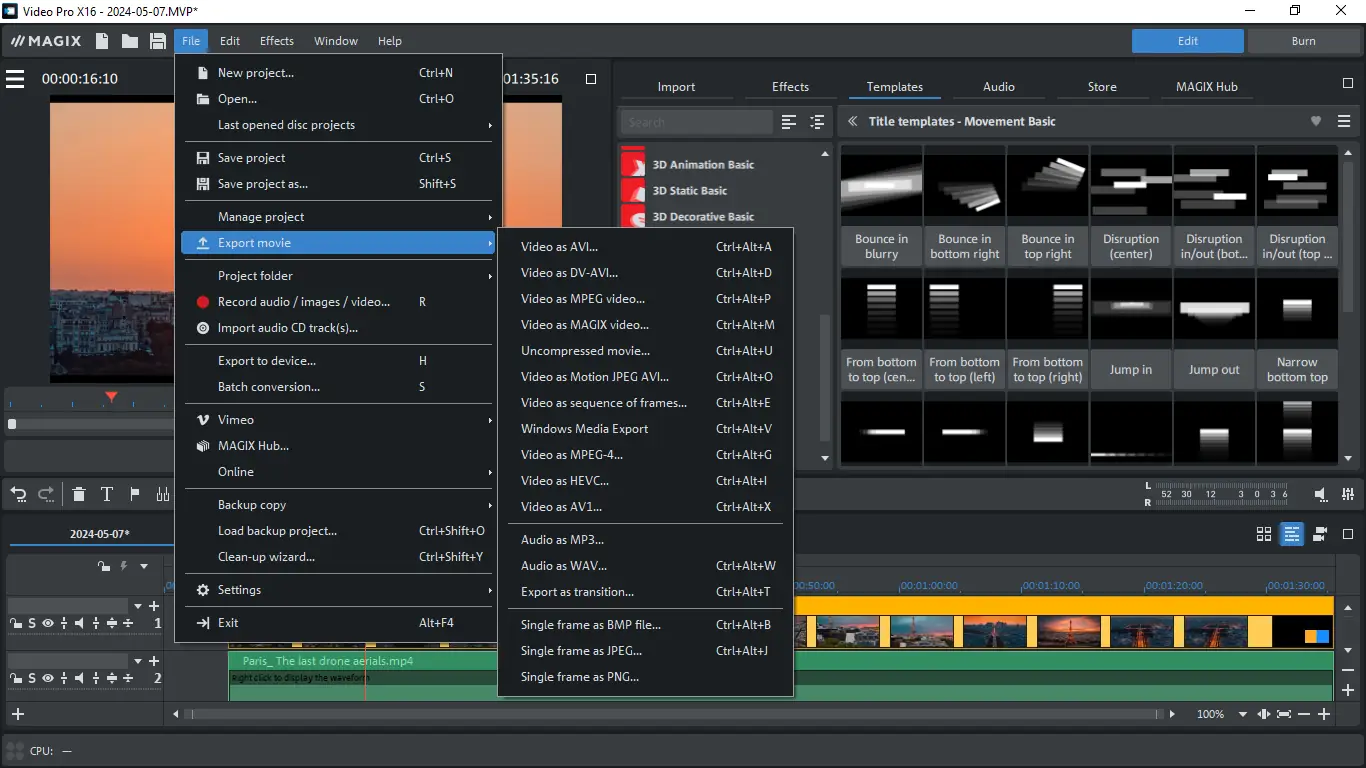Click the preview playback position slider
Screen dimensions: 1366x768
pos(12,424)
